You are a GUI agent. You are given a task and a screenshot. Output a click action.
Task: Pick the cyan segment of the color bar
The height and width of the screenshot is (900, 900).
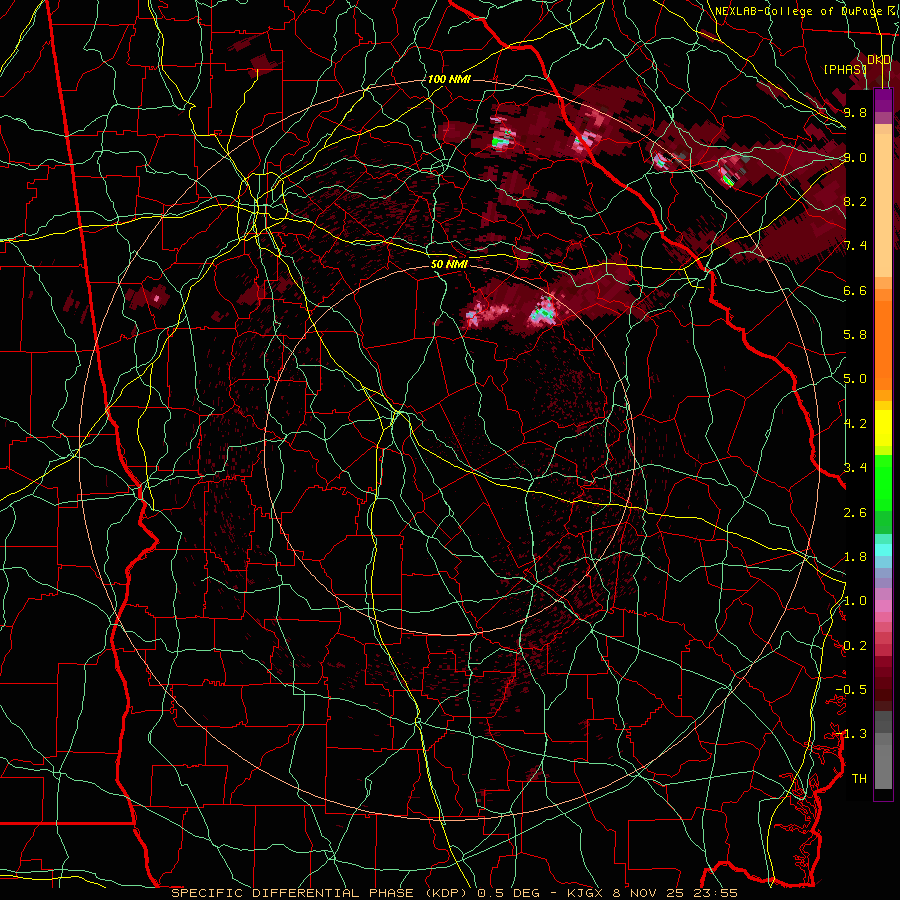[883, 550]
